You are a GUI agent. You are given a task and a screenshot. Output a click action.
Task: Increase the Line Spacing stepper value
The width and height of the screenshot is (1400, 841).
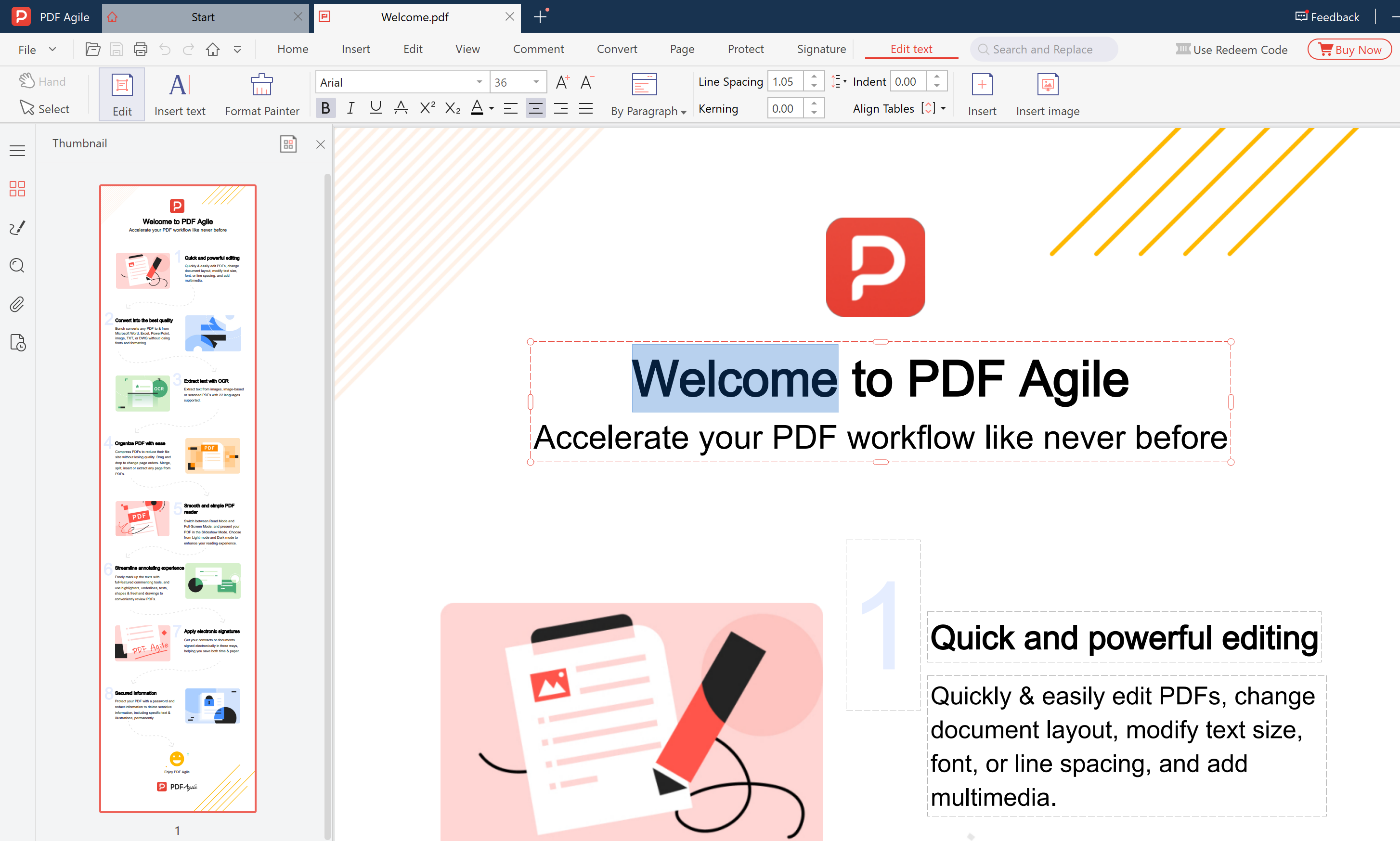tap(814, 77)
